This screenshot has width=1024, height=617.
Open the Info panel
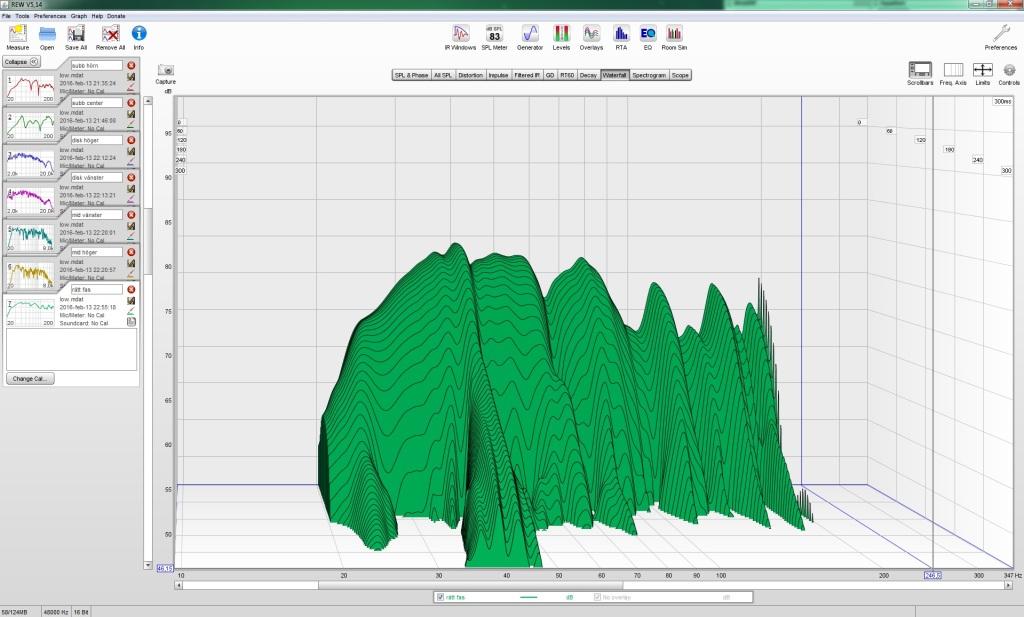coord(138,37)
